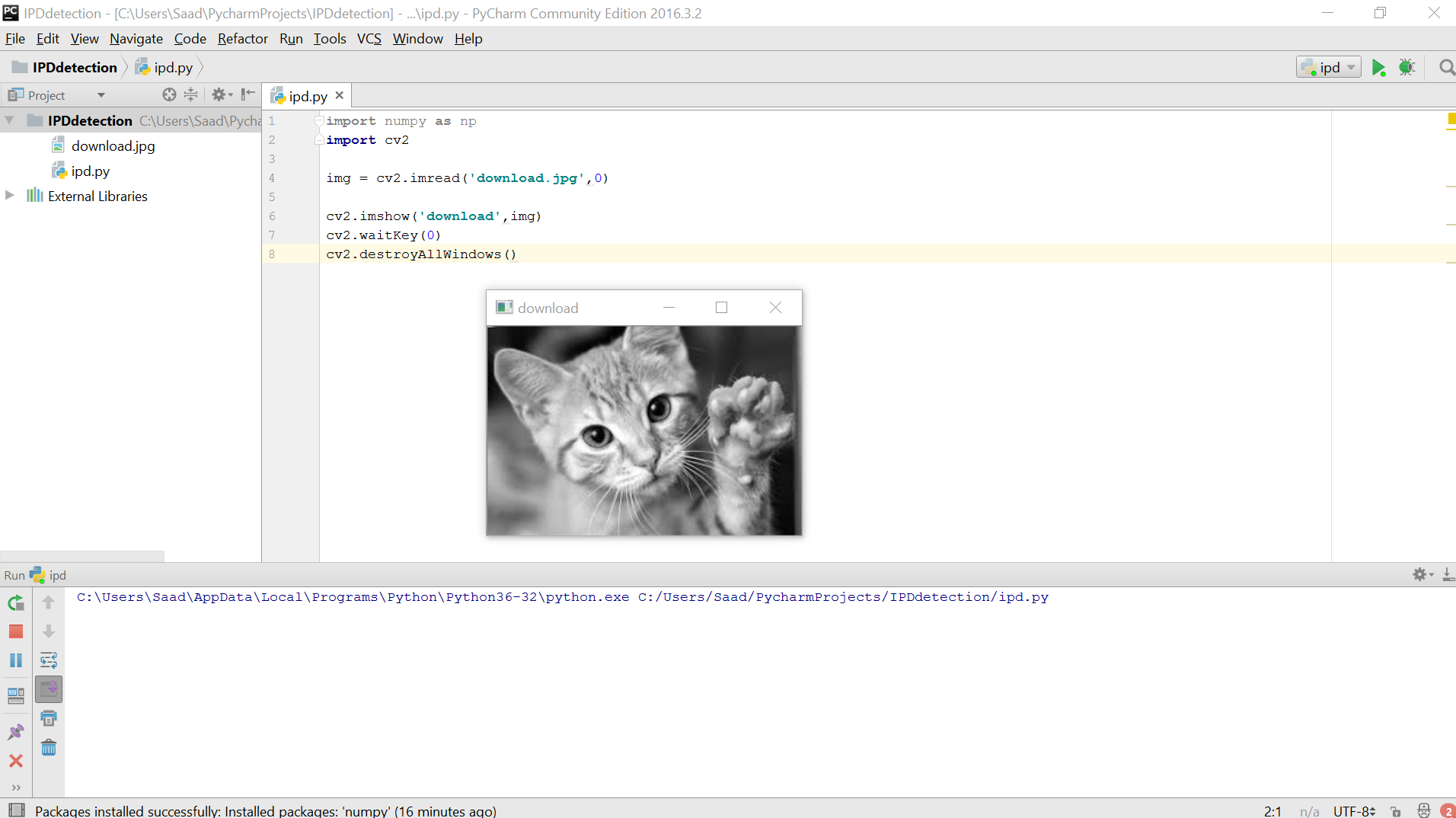Run the ipd script with green play icon

pyautogui.click(x=1378, y=68)
